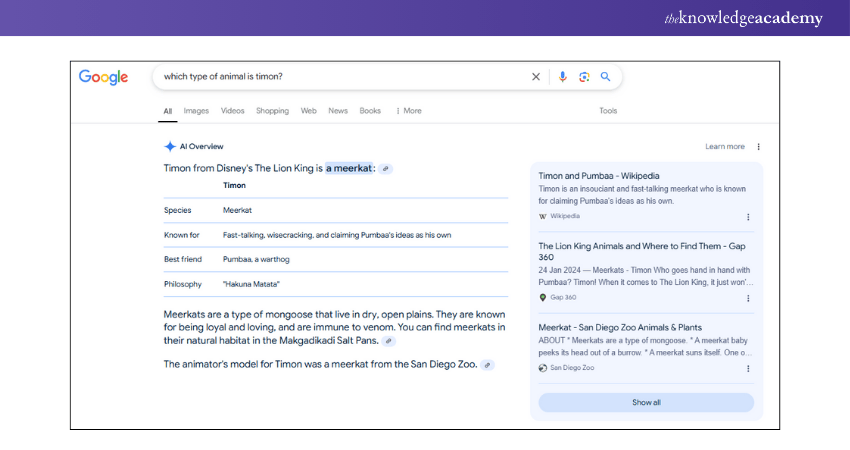Click link icon after Makgadikadi Salt Pans
850x450 pixels.
(388, 341)
